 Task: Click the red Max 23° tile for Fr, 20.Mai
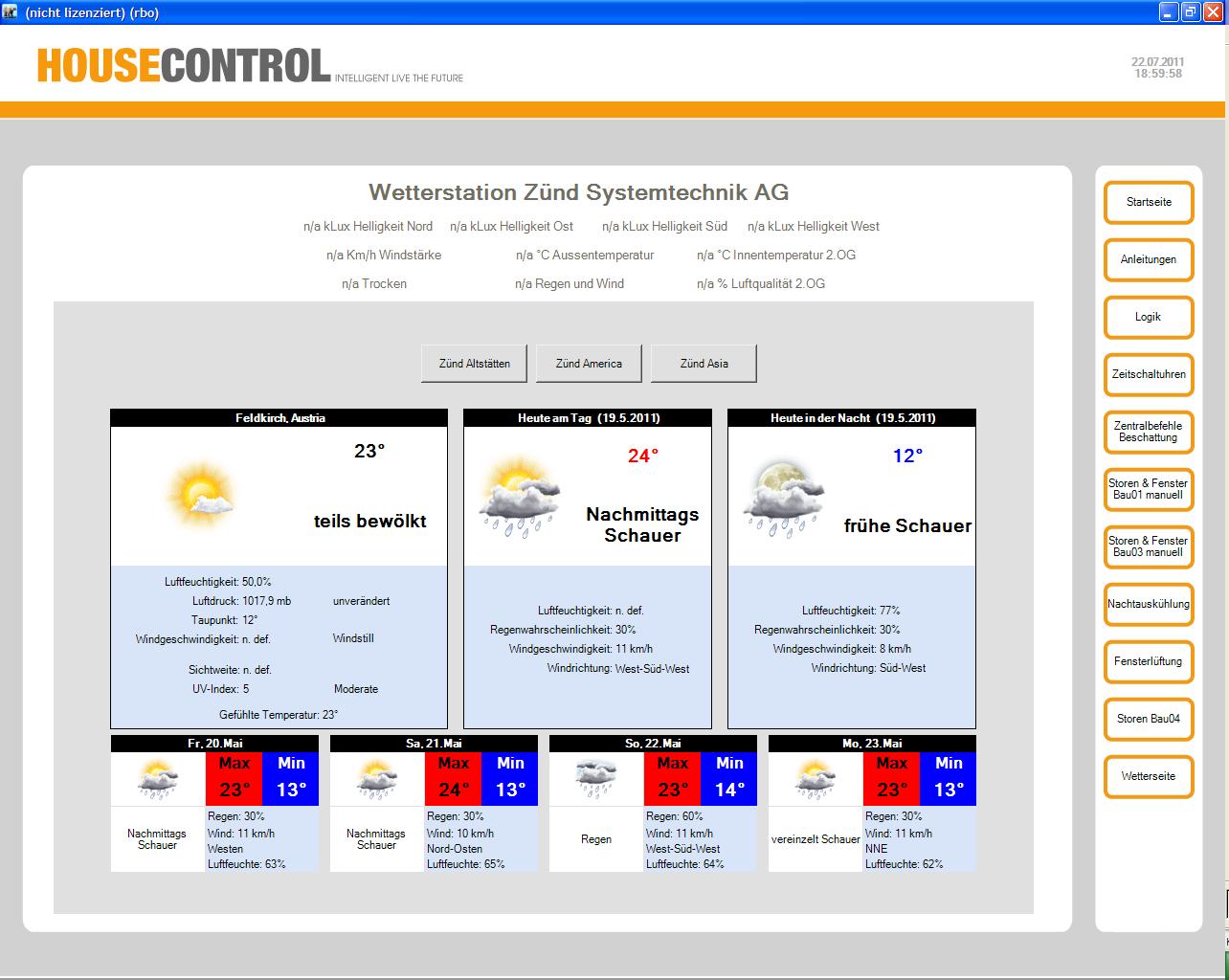(235, 778)
